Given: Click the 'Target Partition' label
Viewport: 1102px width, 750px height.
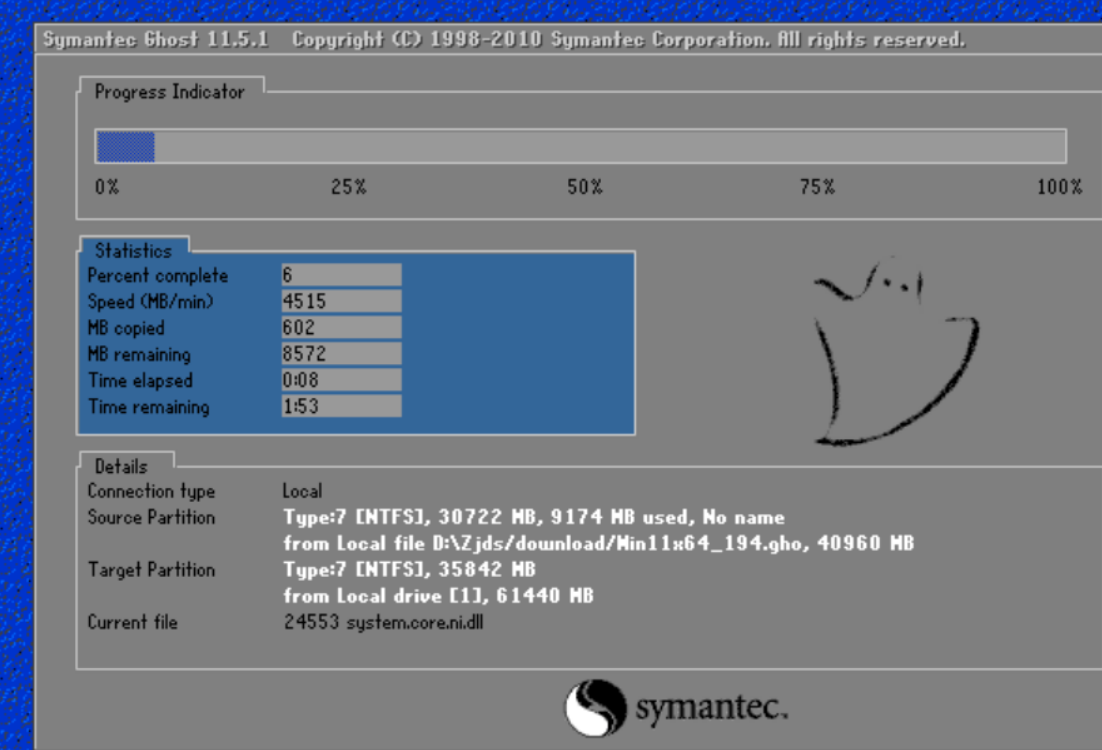Looking at the screenshot, I should click(x=151, y=569).
